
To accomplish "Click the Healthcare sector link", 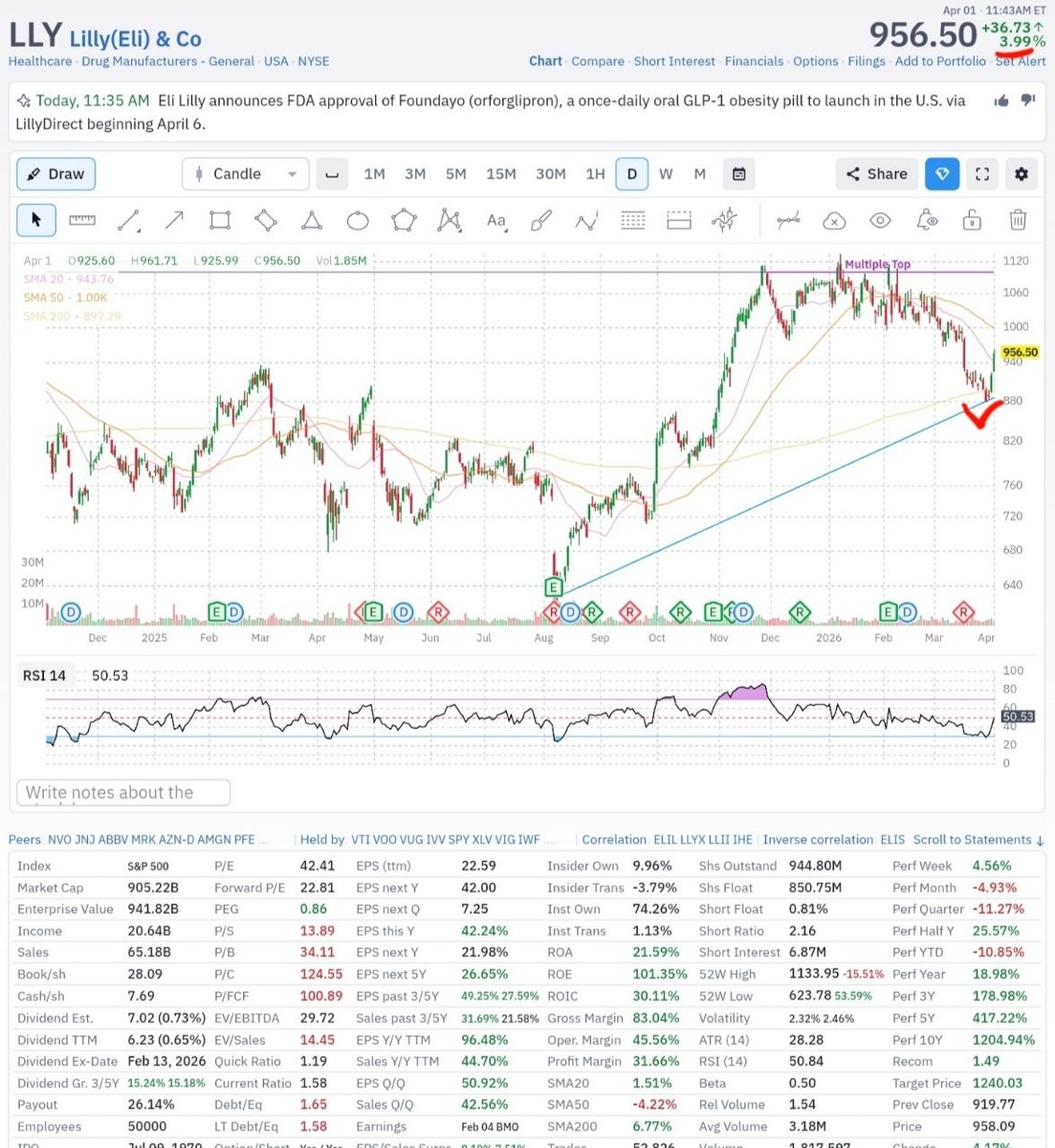I will (40, 61).
